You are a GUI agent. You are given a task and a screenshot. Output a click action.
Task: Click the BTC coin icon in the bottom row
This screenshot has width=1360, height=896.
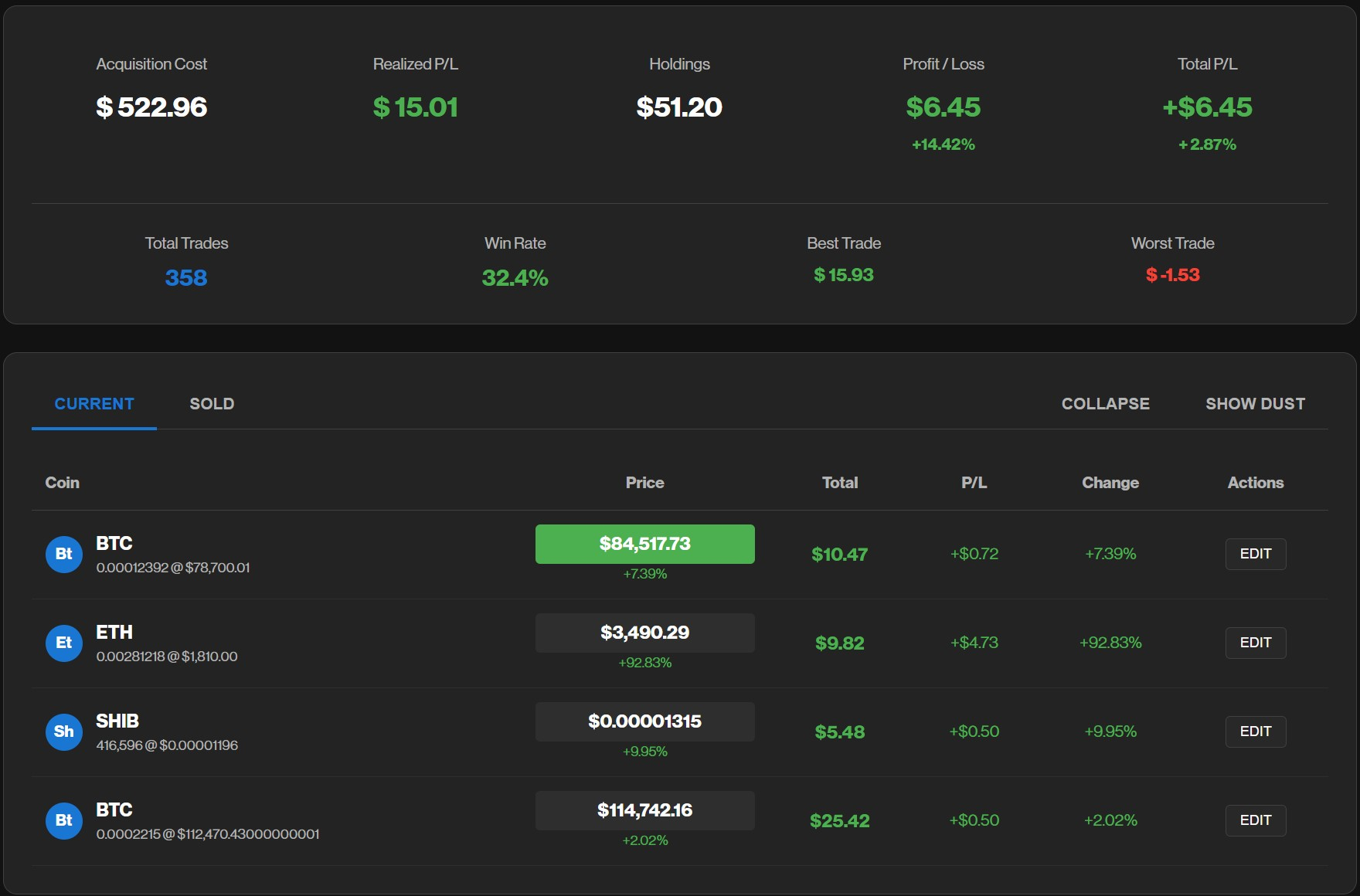click(63, 820)
